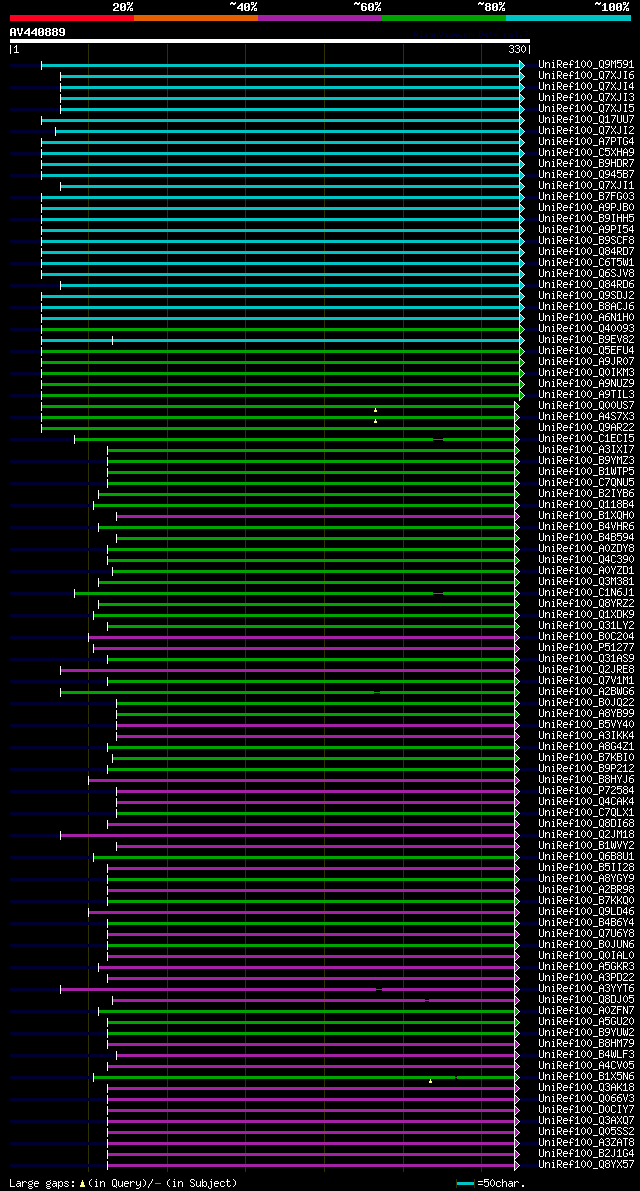Open hit UniRef100_B4VHR6
Screen dimensions: 640x1191
pyautogui.click(x=586, y=527)
